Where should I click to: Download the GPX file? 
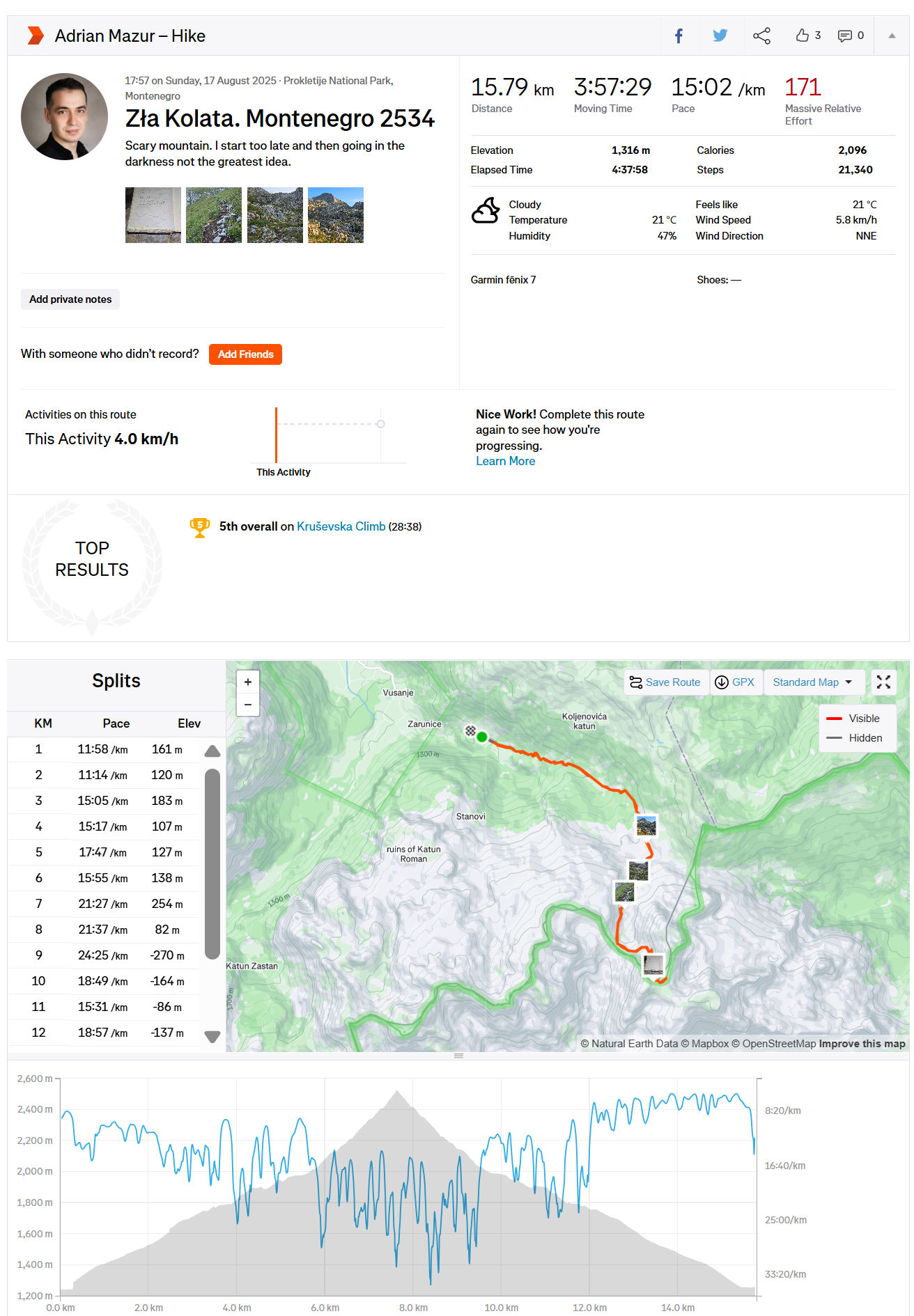click(735, 682)
